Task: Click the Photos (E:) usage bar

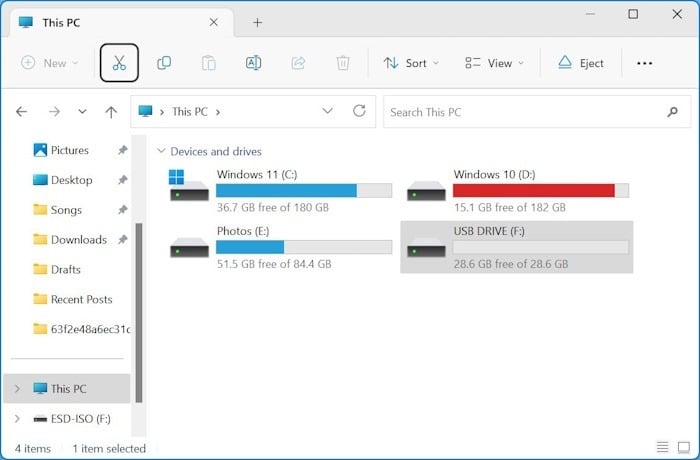Action: click(304, 247)
